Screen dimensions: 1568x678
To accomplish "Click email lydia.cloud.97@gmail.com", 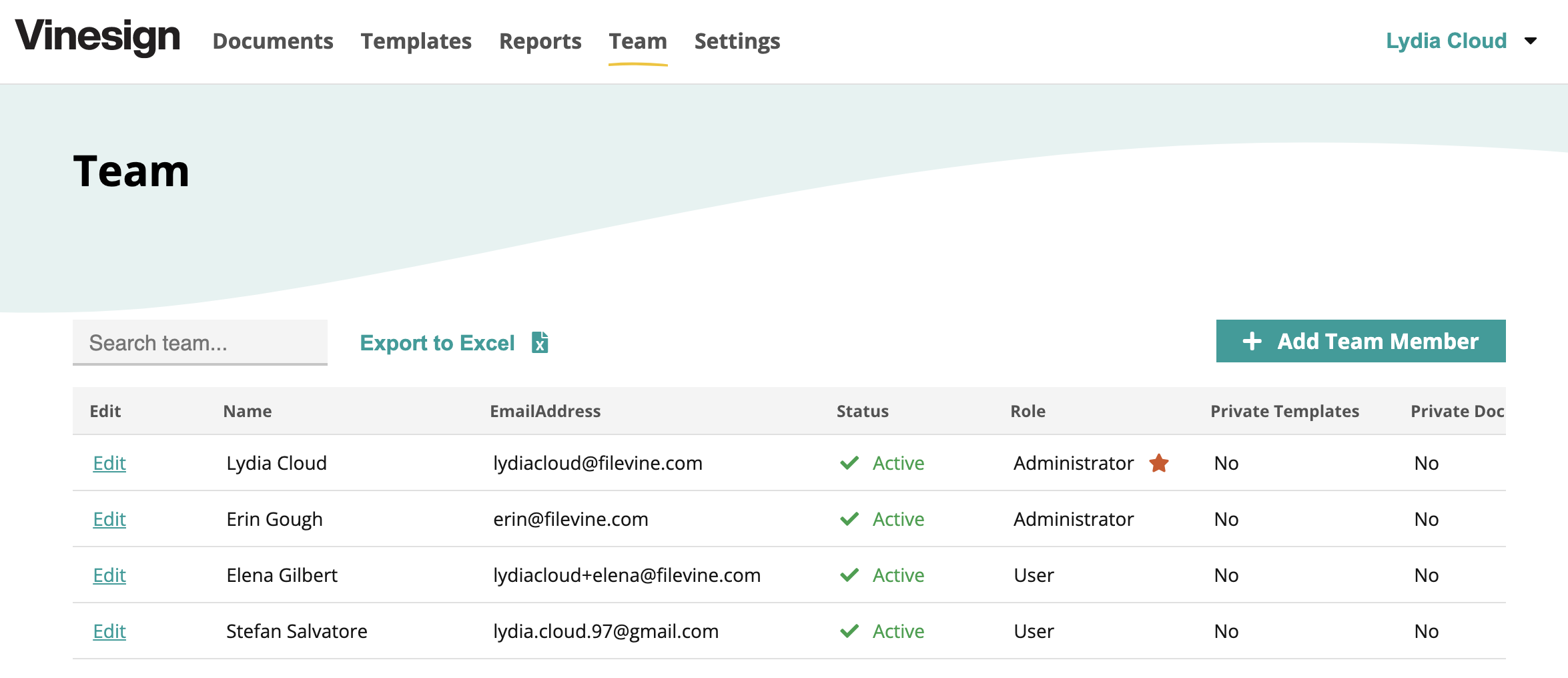I will (x=606, y=631).
